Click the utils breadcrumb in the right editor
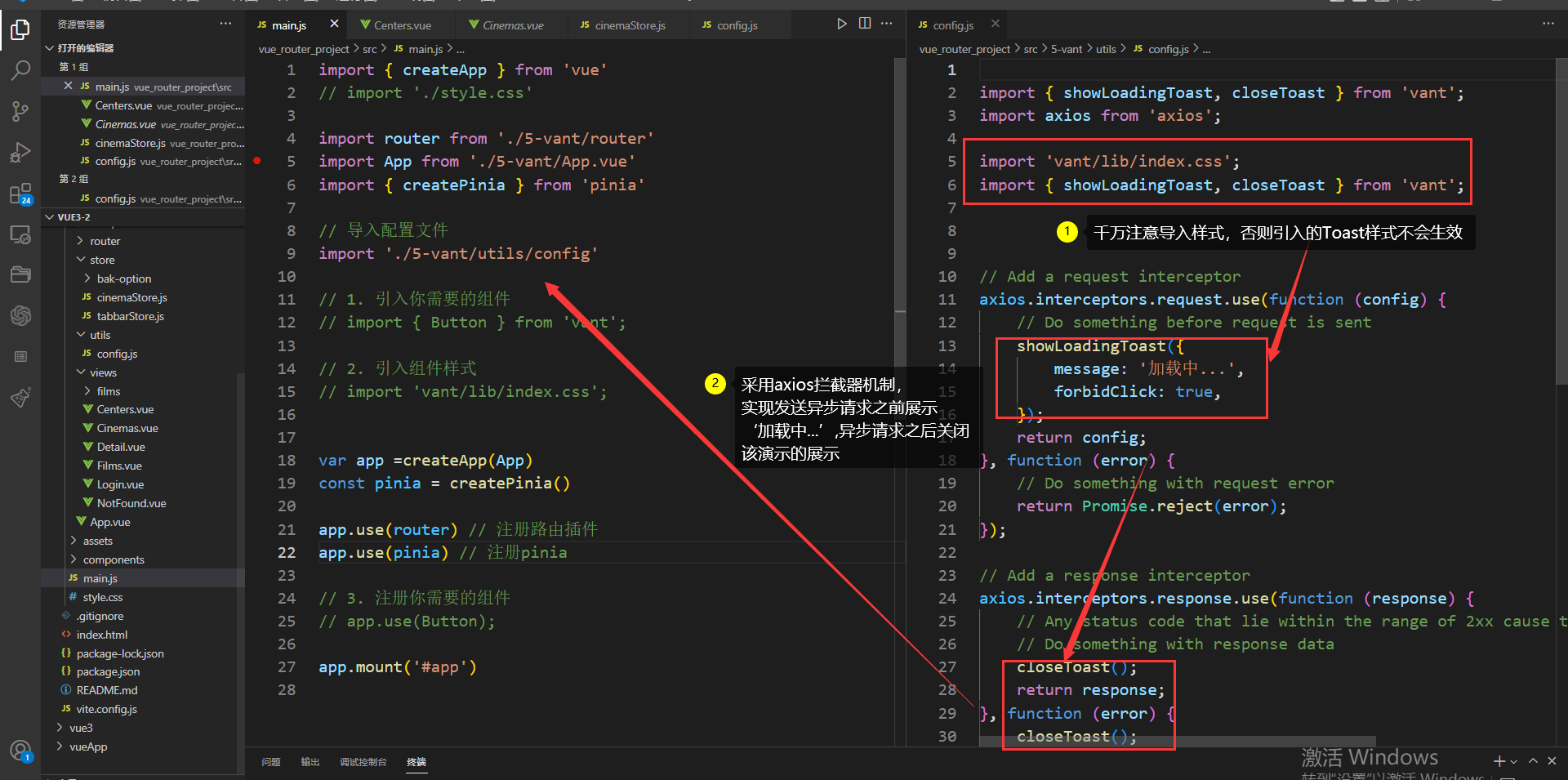1568x780 pixels. tap(1106, 49)
